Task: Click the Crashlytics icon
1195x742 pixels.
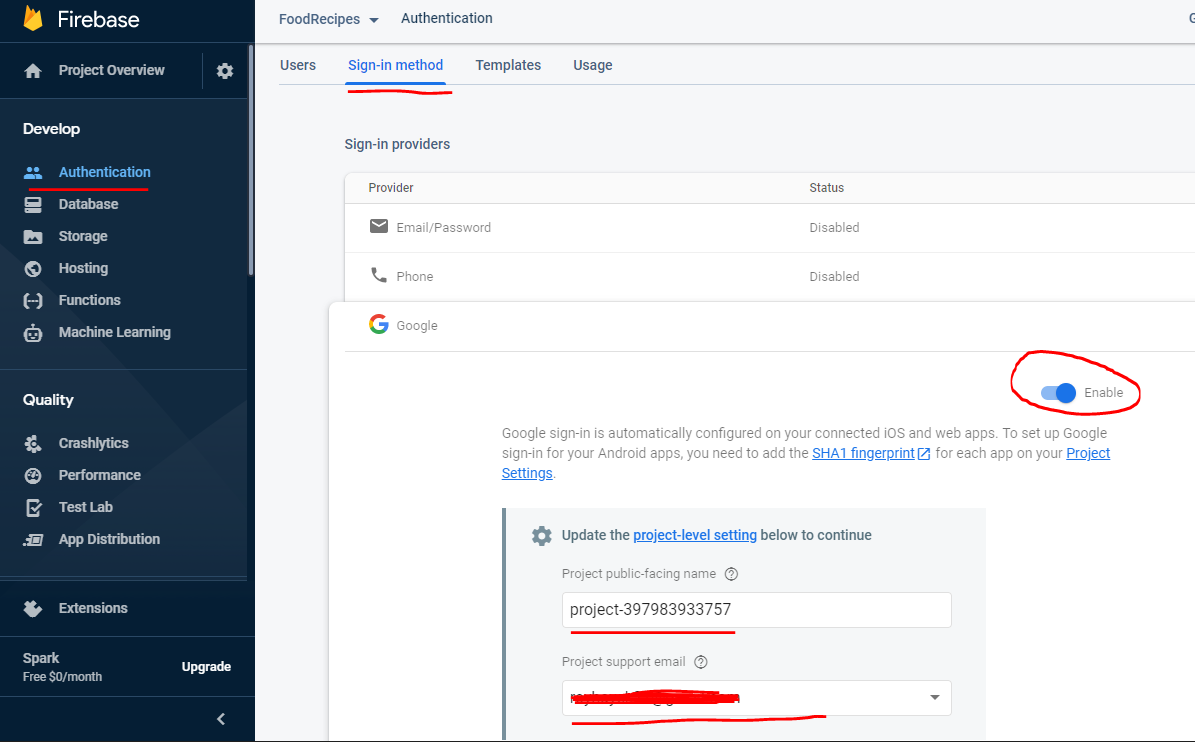Action: pos(33,443)
